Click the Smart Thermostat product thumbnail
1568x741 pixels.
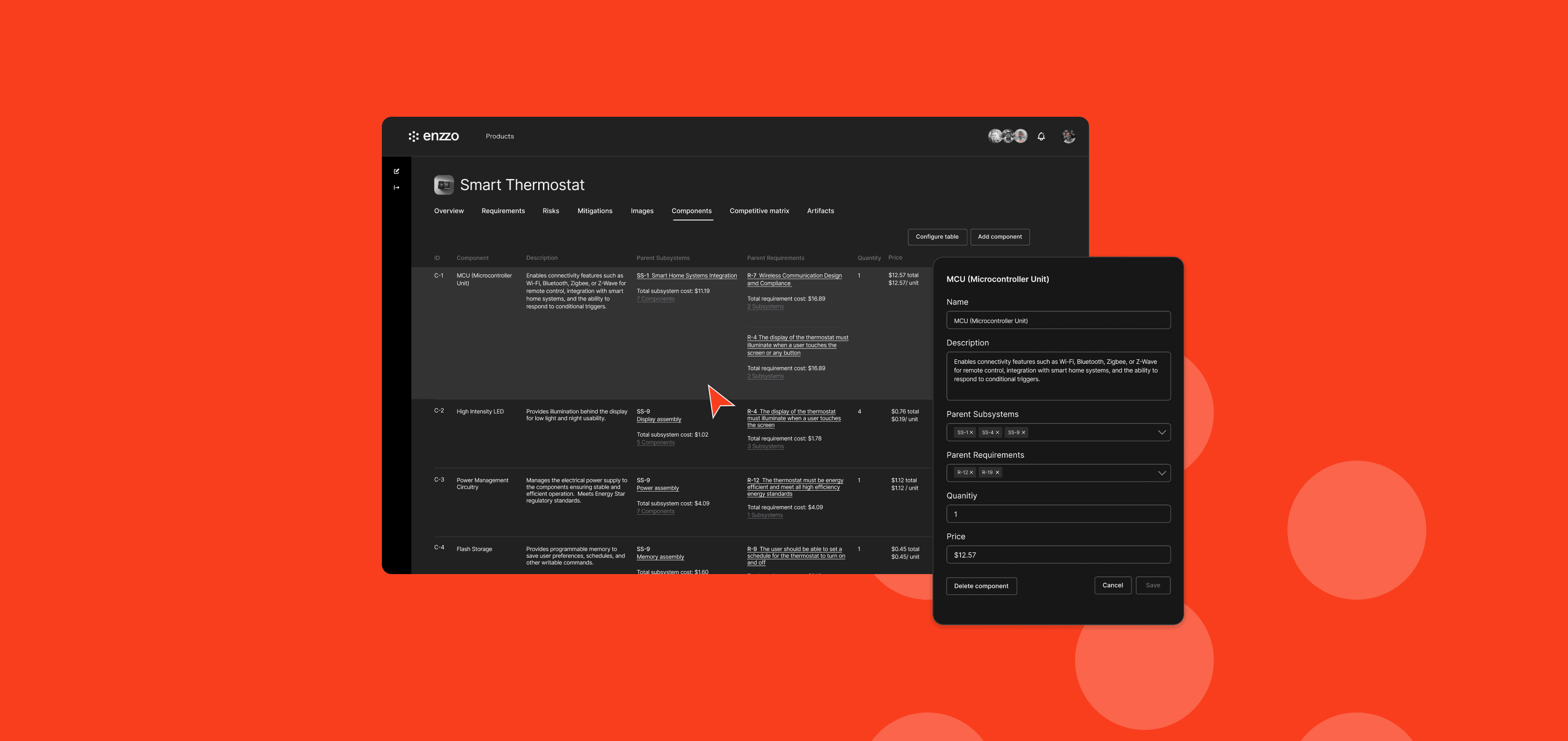pyautogui.click(x=444, y=184)
